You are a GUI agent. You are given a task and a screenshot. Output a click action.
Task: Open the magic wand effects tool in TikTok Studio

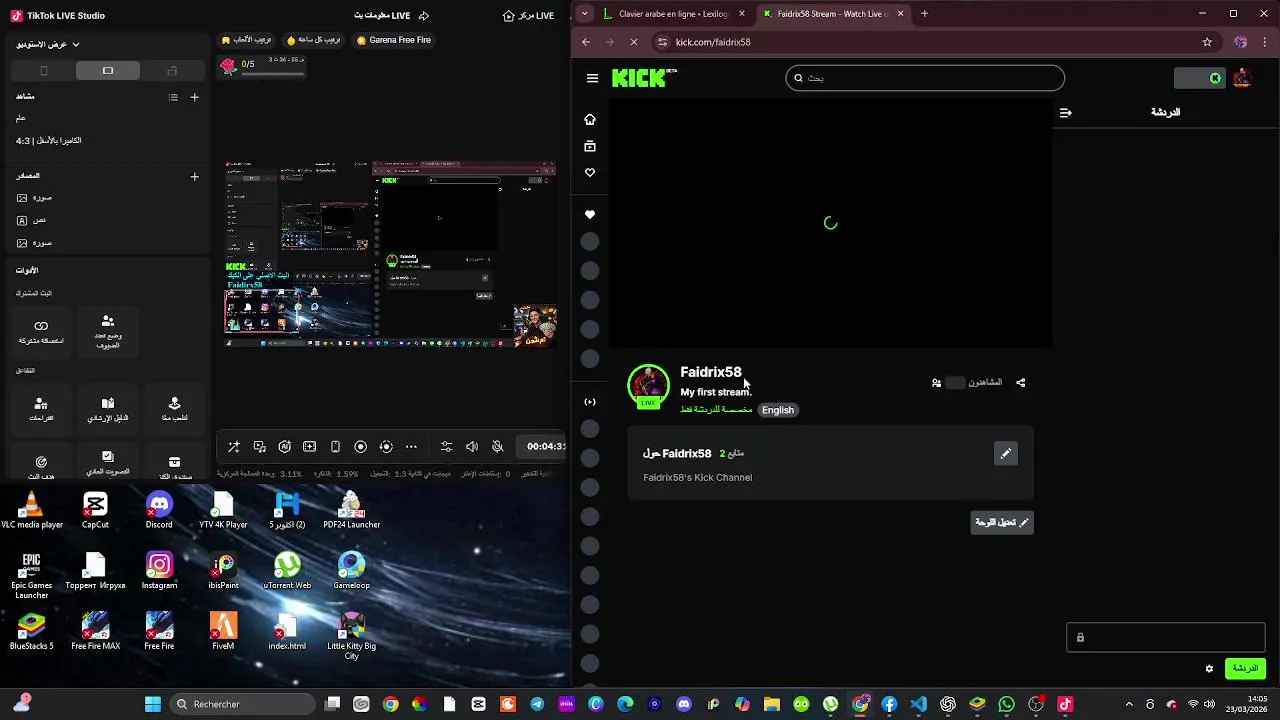pos(233,447)
